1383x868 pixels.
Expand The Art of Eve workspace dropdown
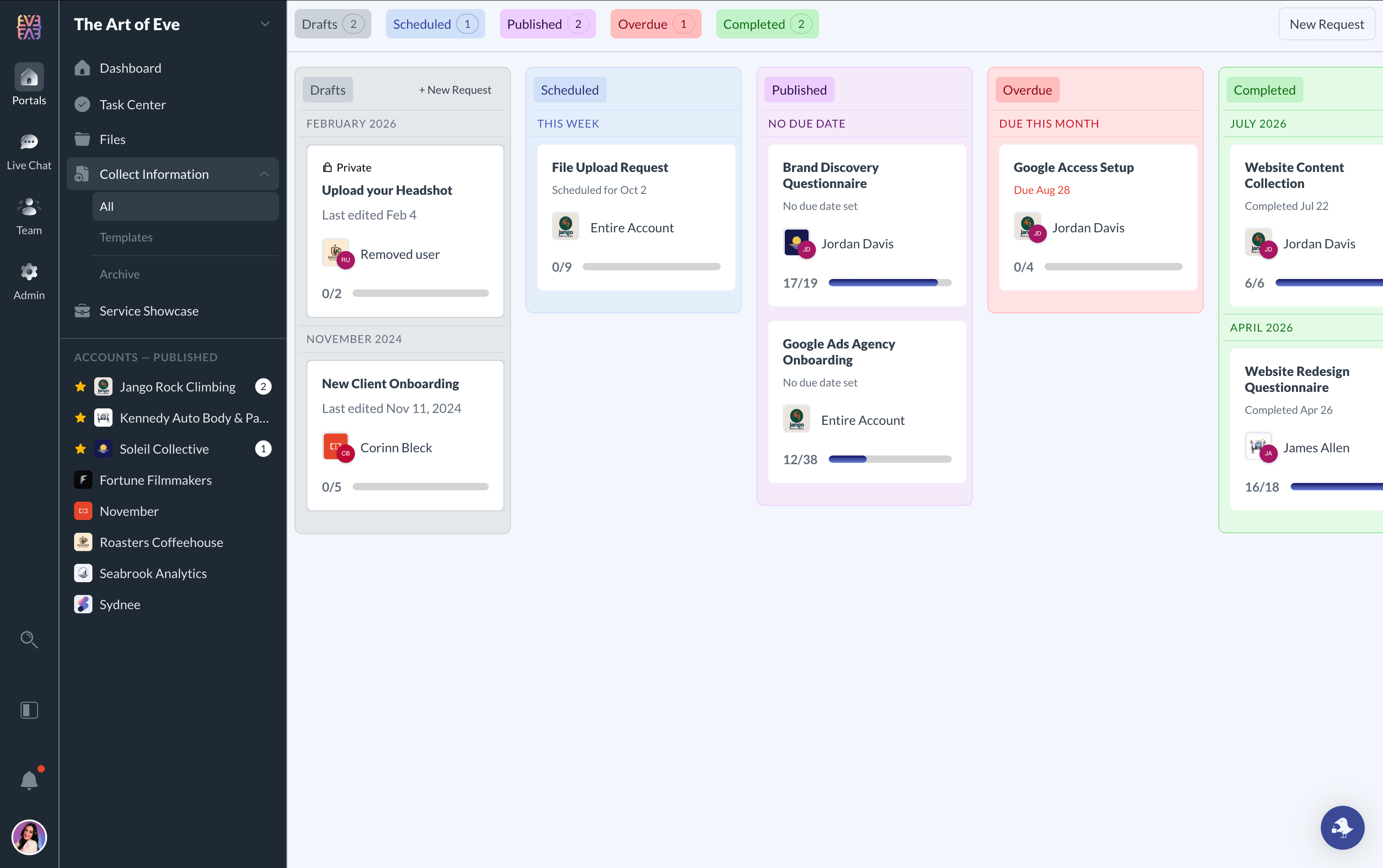[265, 23]
